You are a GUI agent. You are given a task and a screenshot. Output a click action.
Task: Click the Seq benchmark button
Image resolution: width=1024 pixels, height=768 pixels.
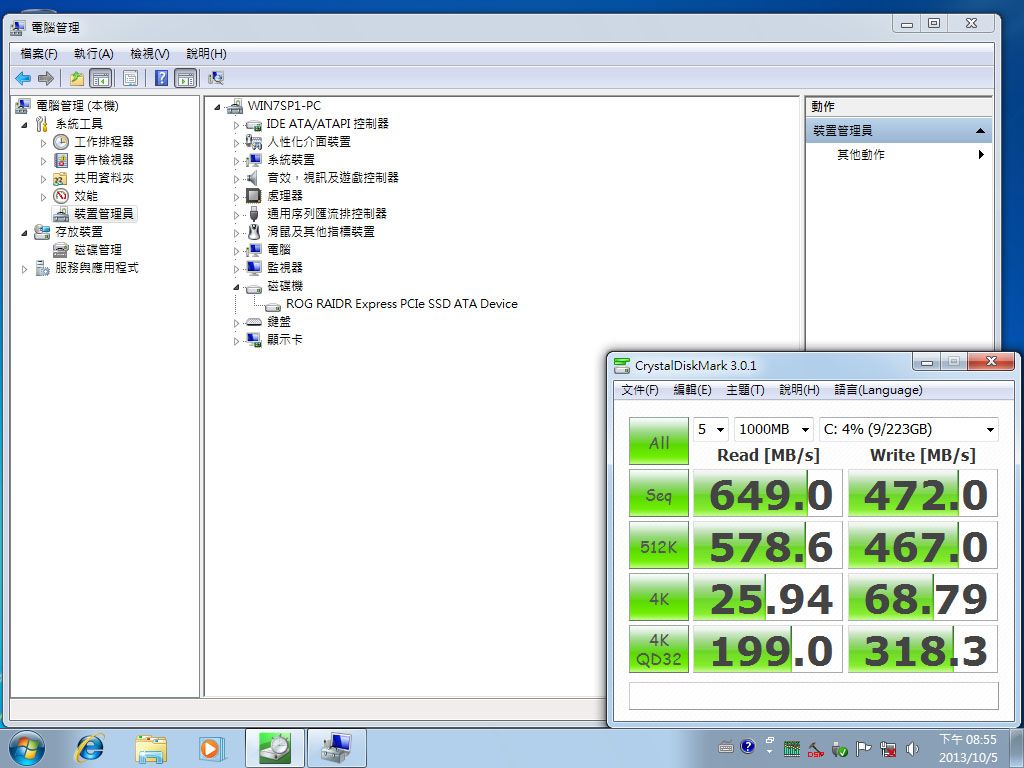click(658, 494)
